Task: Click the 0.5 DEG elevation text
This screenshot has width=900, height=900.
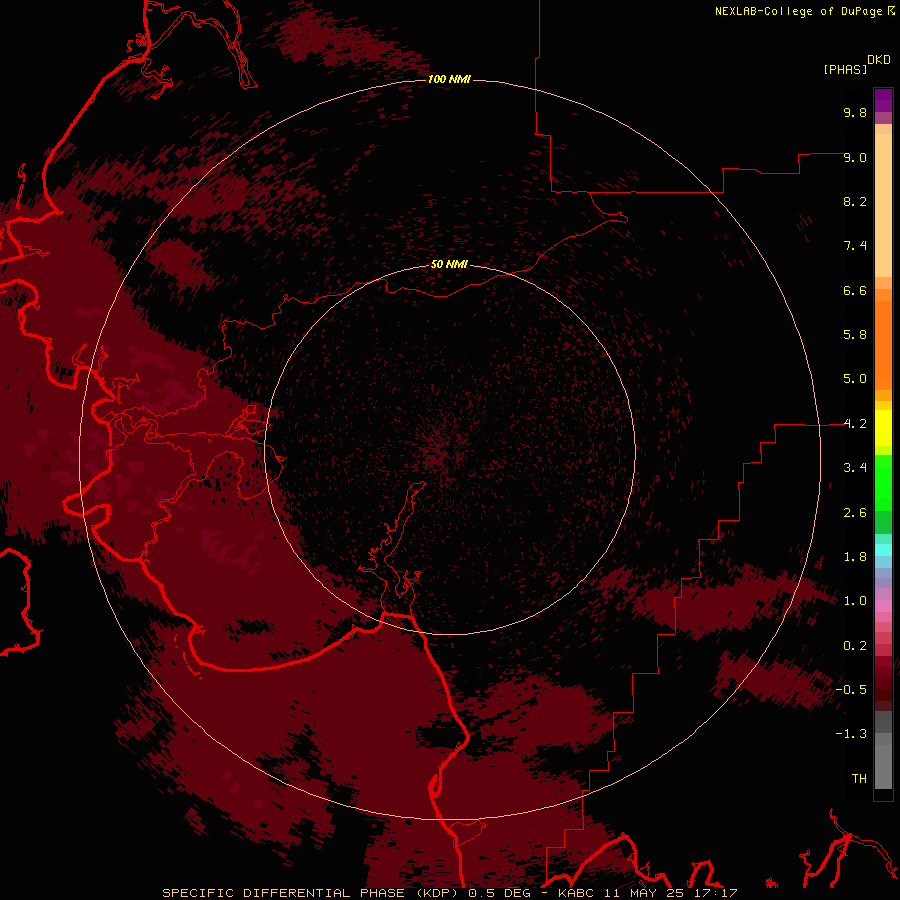Action: (499, 893)
